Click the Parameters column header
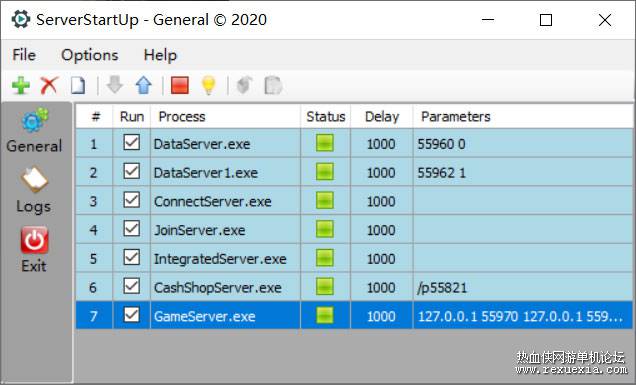Image resolution: width=636 pixels, height=385 pixels. pos(523,117)
